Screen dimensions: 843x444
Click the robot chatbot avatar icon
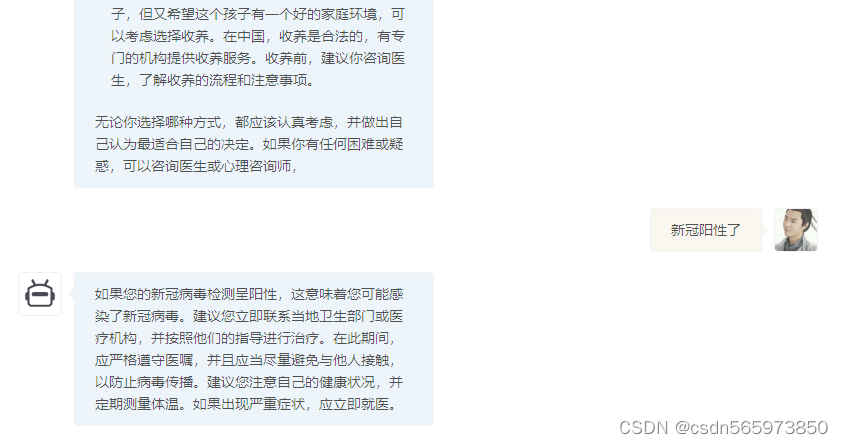[40, 294]
